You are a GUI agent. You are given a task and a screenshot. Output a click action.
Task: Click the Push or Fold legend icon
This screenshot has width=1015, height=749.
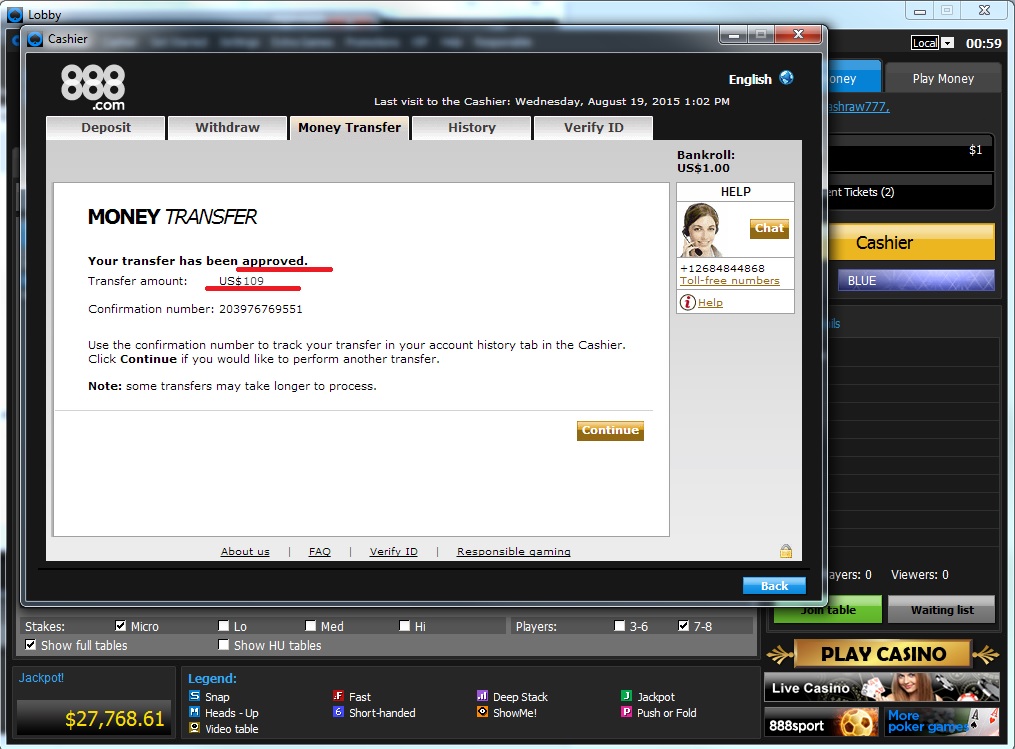tap(626, 712)
